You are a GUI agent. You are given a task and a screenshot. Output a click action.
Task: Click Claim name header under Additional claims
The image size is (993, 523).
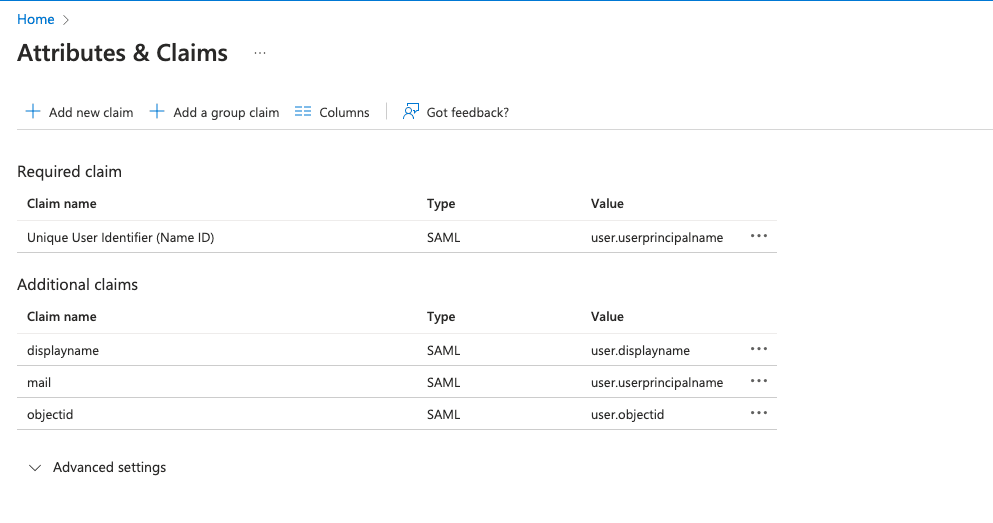point(62,316)
